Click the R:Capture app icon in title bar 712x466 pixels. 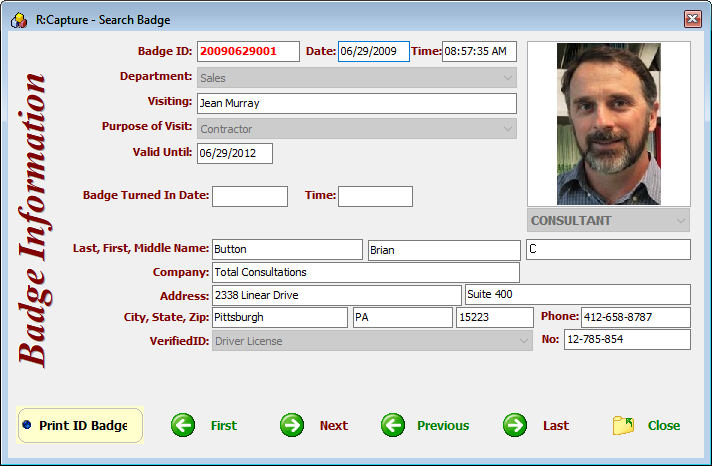[x=19, y=20]
